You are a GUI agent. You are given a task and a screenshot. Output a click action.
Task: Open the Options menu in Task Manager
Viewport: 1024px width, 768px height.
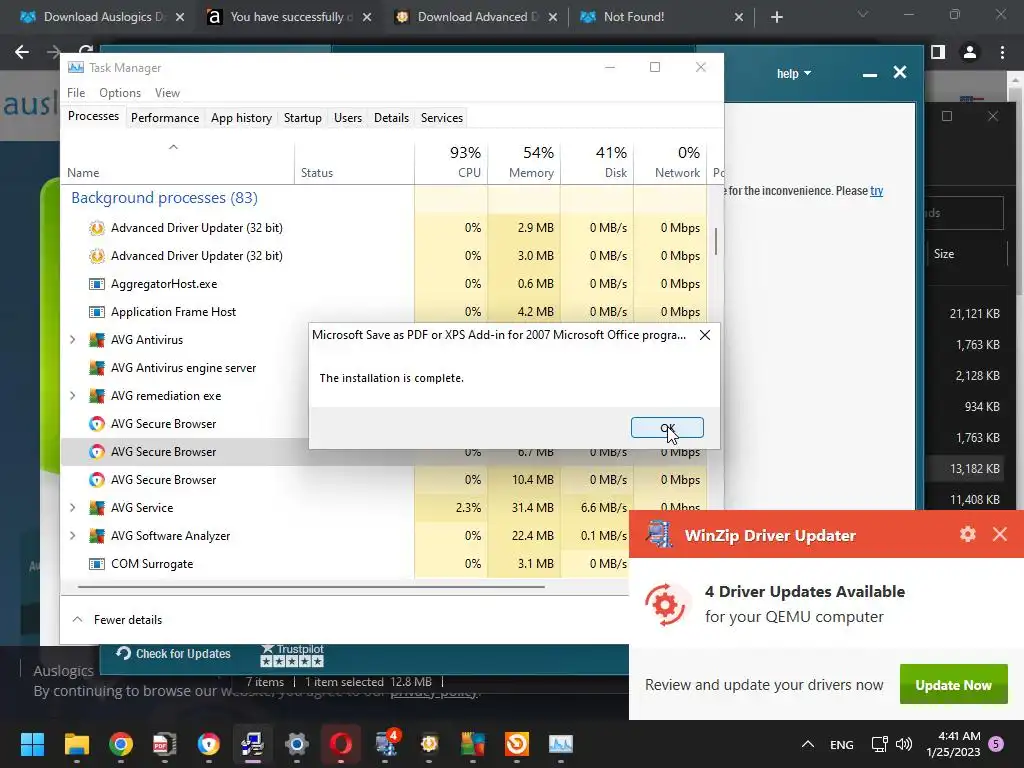(x=120, y=93)
